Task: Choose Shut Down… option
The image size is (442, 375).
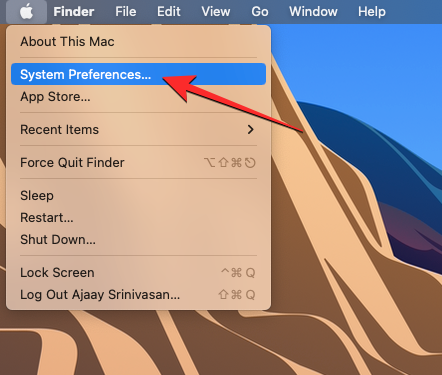Action: (138, 240)
